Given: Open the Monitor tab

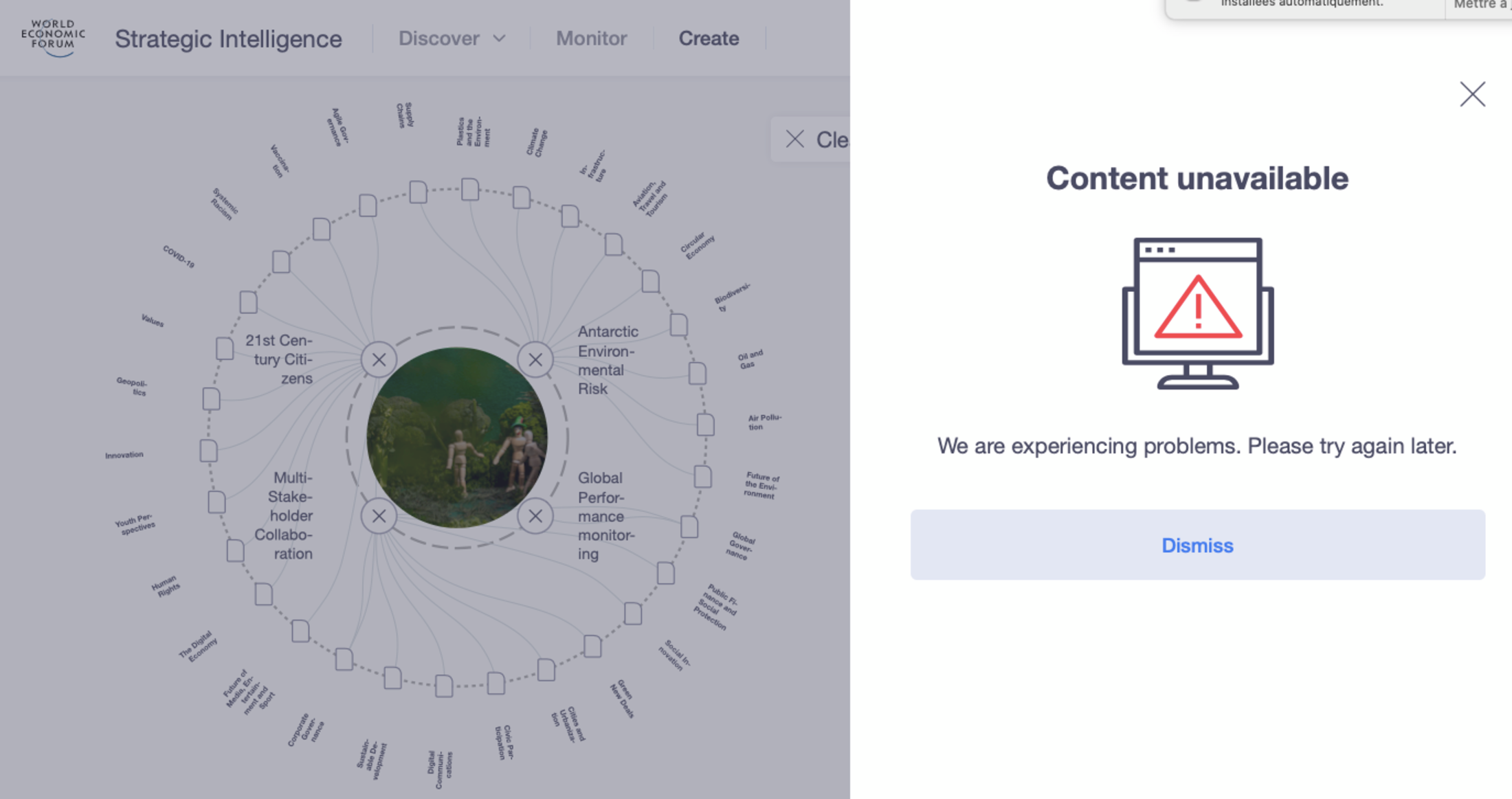Looking at the screenshot, I should (591, 38).
